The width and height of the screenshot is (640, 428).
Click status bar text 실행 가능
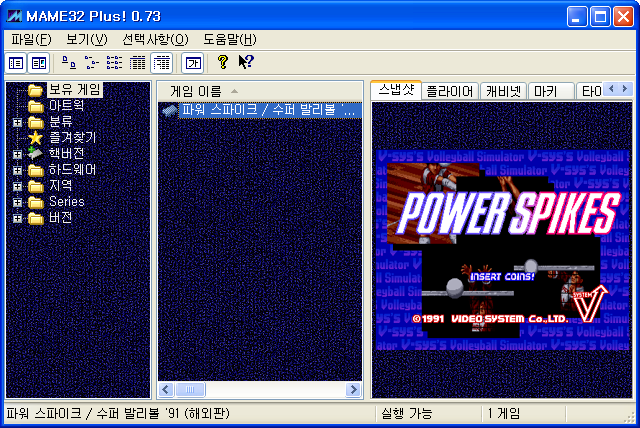coord(407,414)
